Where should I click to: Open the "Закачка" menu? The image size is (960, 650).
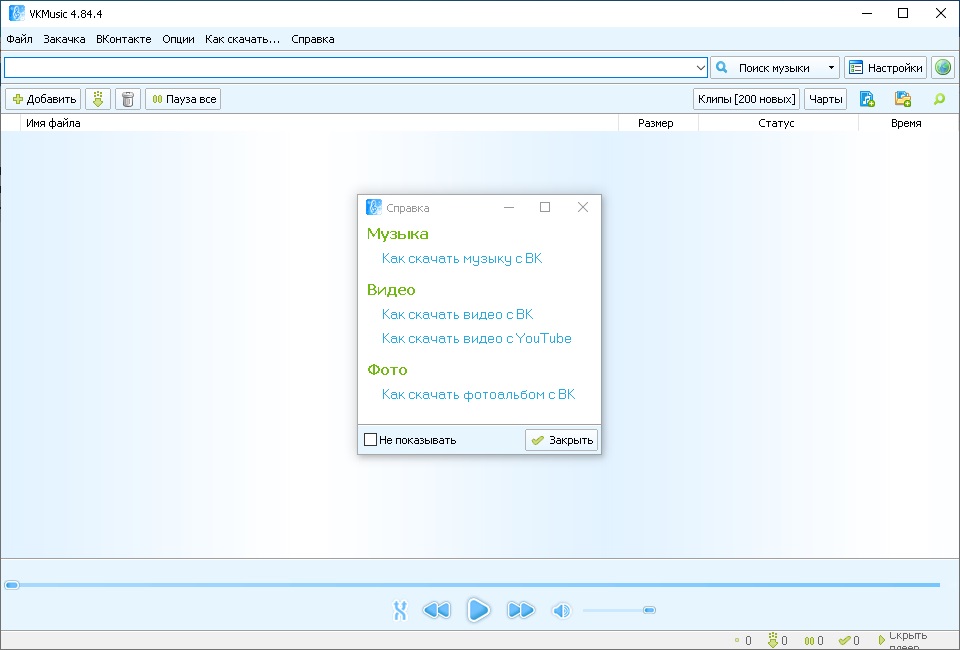(64, 39)
